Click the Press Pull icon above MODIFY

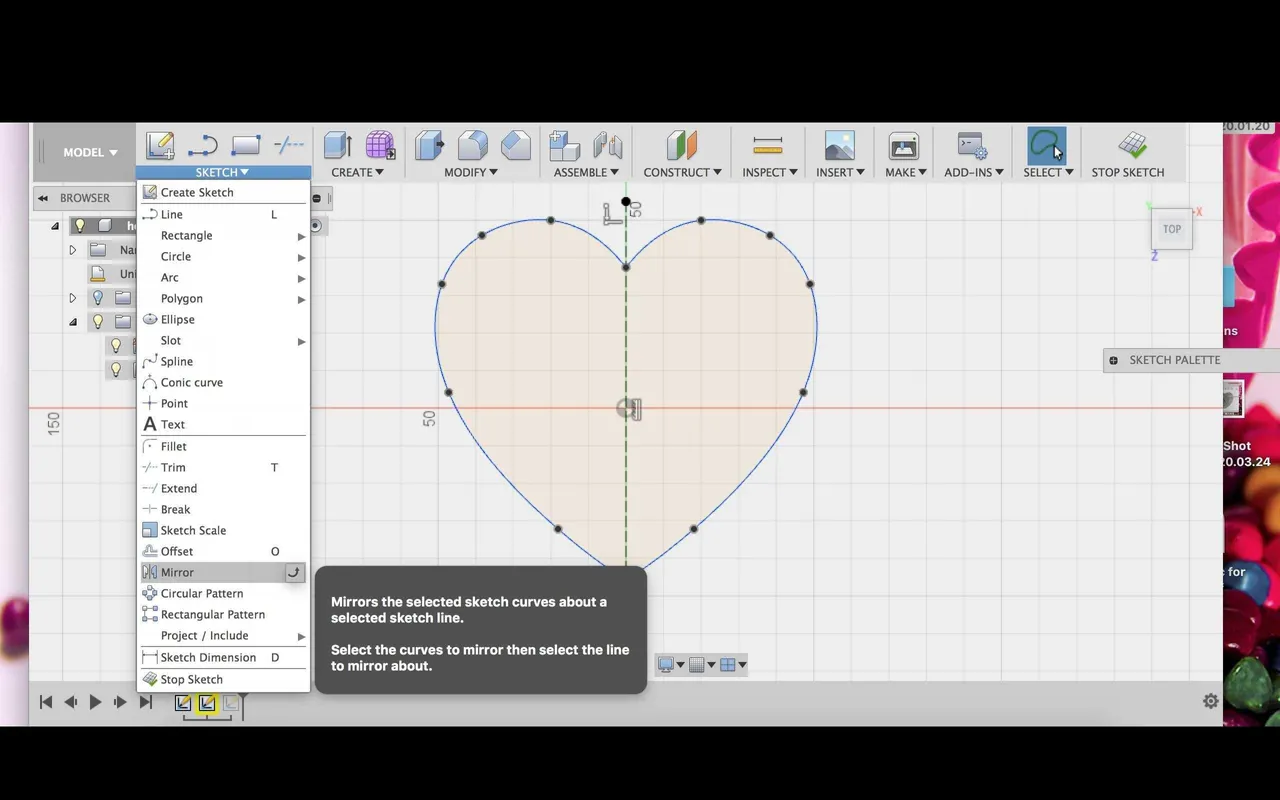click(x=430, y=146)
